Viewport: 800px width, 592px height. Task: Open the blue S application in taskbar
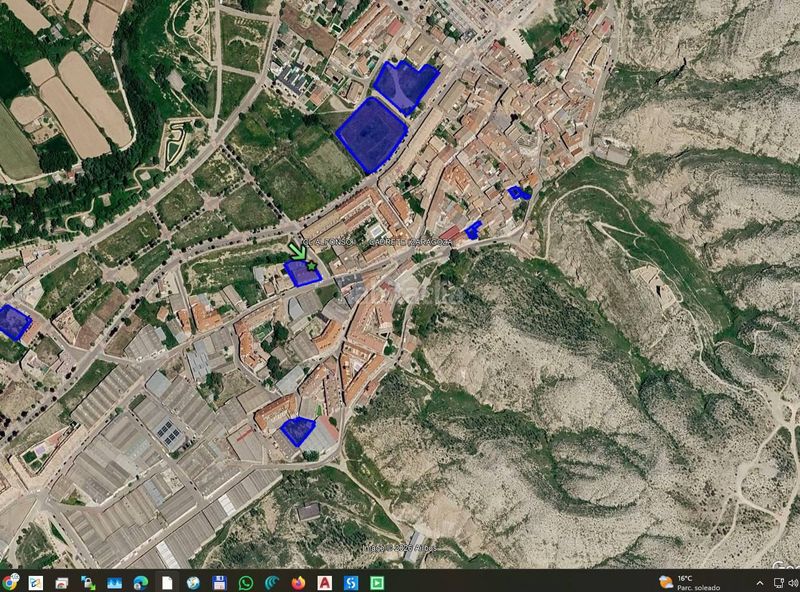coord(351,582)
